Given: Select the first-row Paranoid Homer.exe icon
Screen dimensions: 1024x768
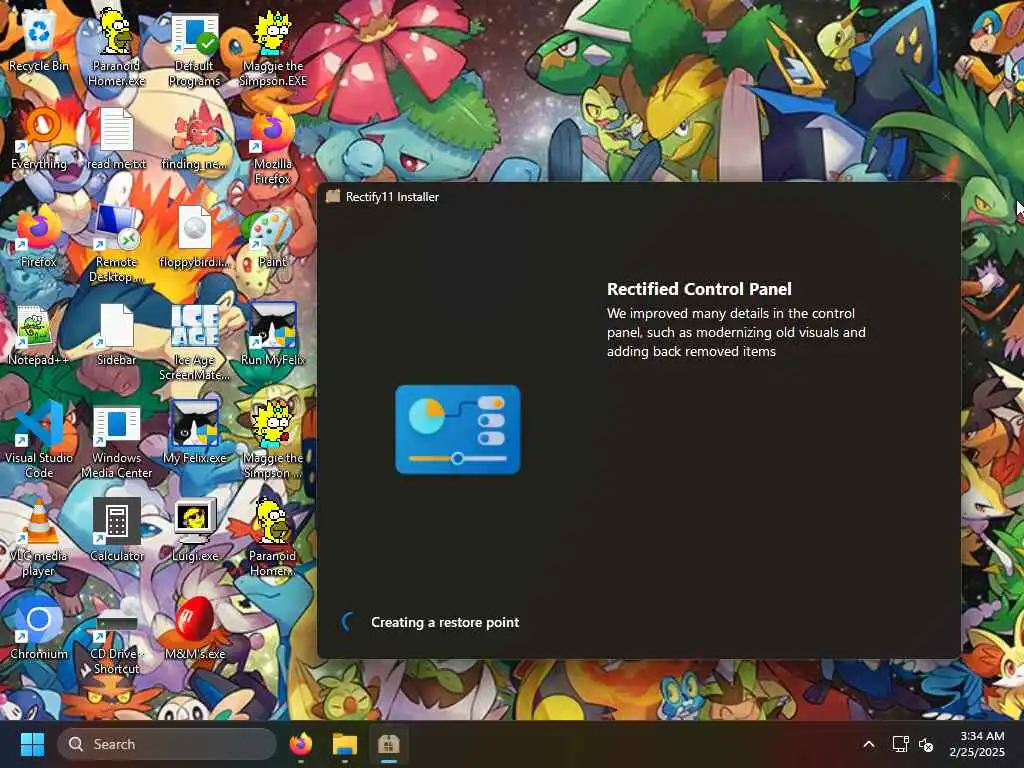Looking at the screenshot, I should click(x=116, y=48).
